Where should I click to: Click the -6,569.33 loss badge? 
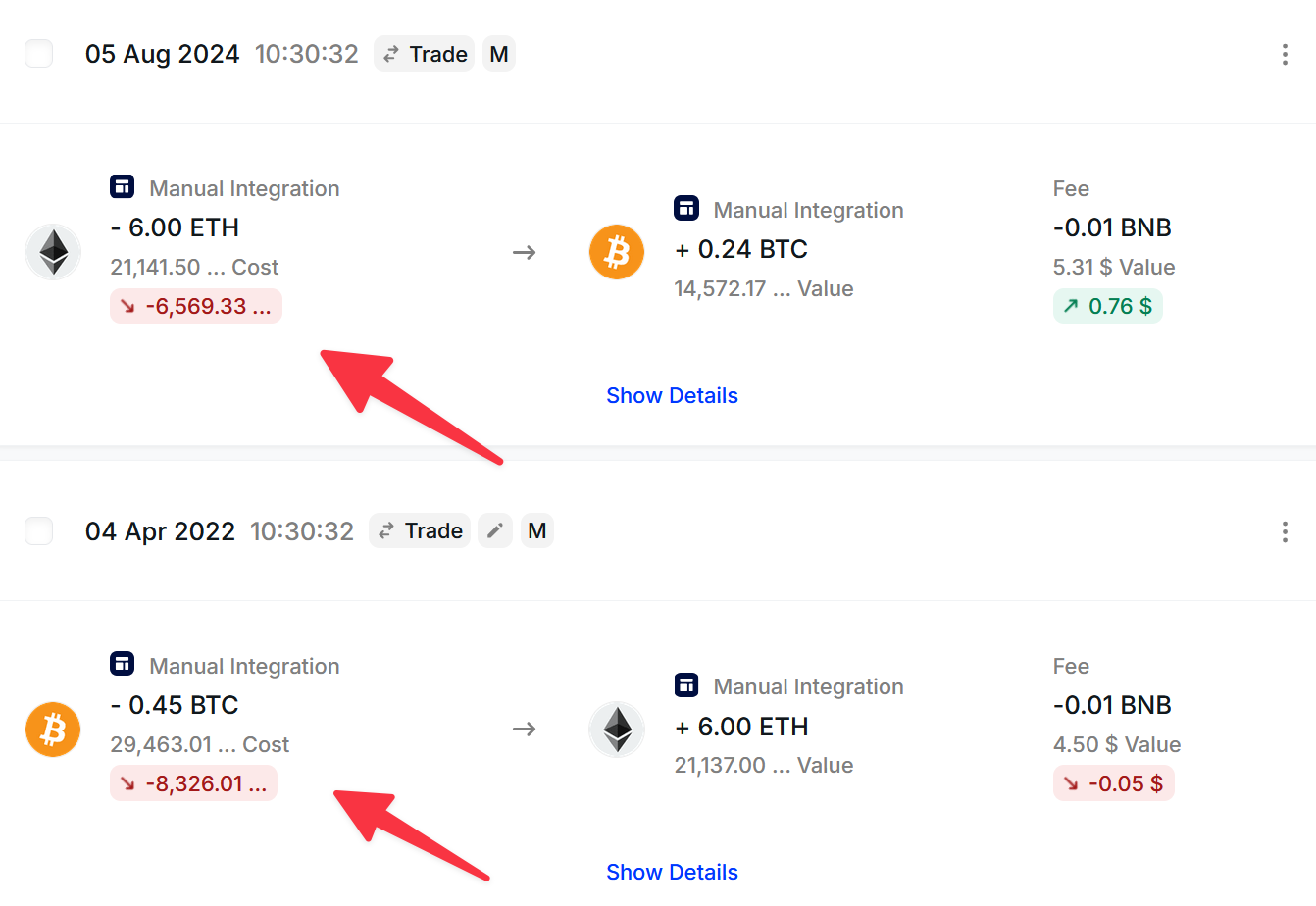click(196, 306)
